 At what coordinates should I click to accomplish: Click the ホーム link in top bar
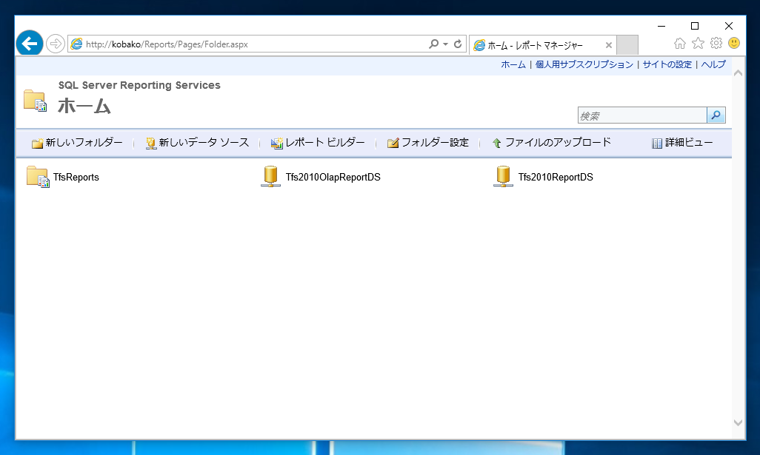(513, 64)
